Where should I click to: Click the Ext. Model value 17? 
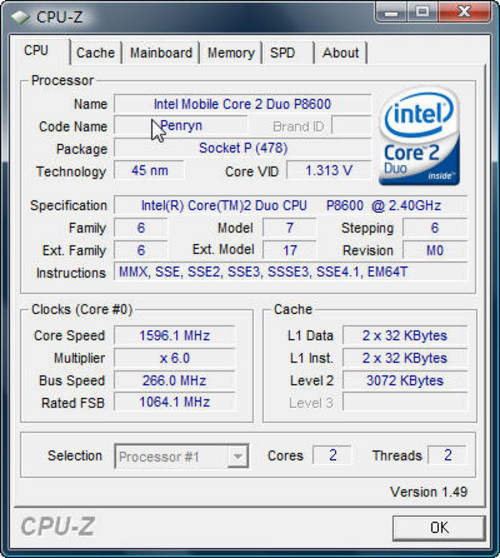pyautogui.click(x=290, y=251)
